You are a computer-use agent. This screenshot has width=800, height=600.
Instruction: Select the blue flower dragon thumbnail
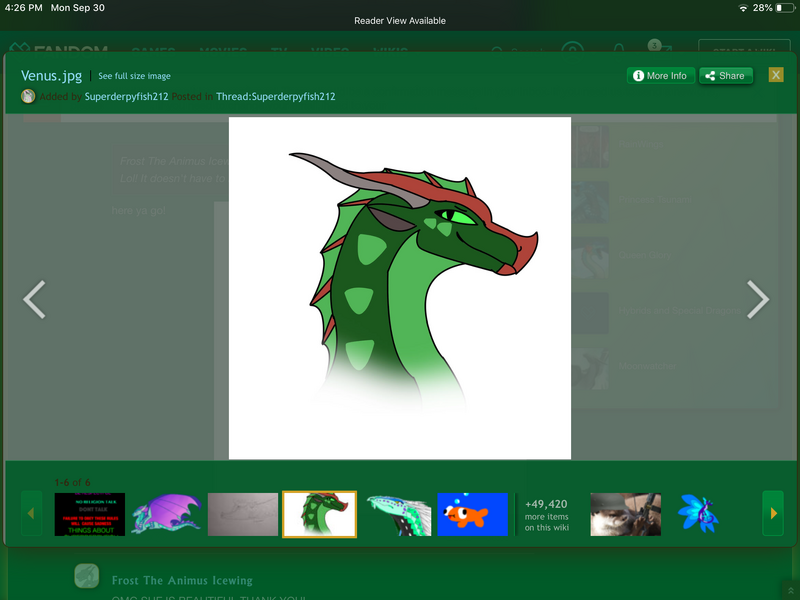coord(698,514)
